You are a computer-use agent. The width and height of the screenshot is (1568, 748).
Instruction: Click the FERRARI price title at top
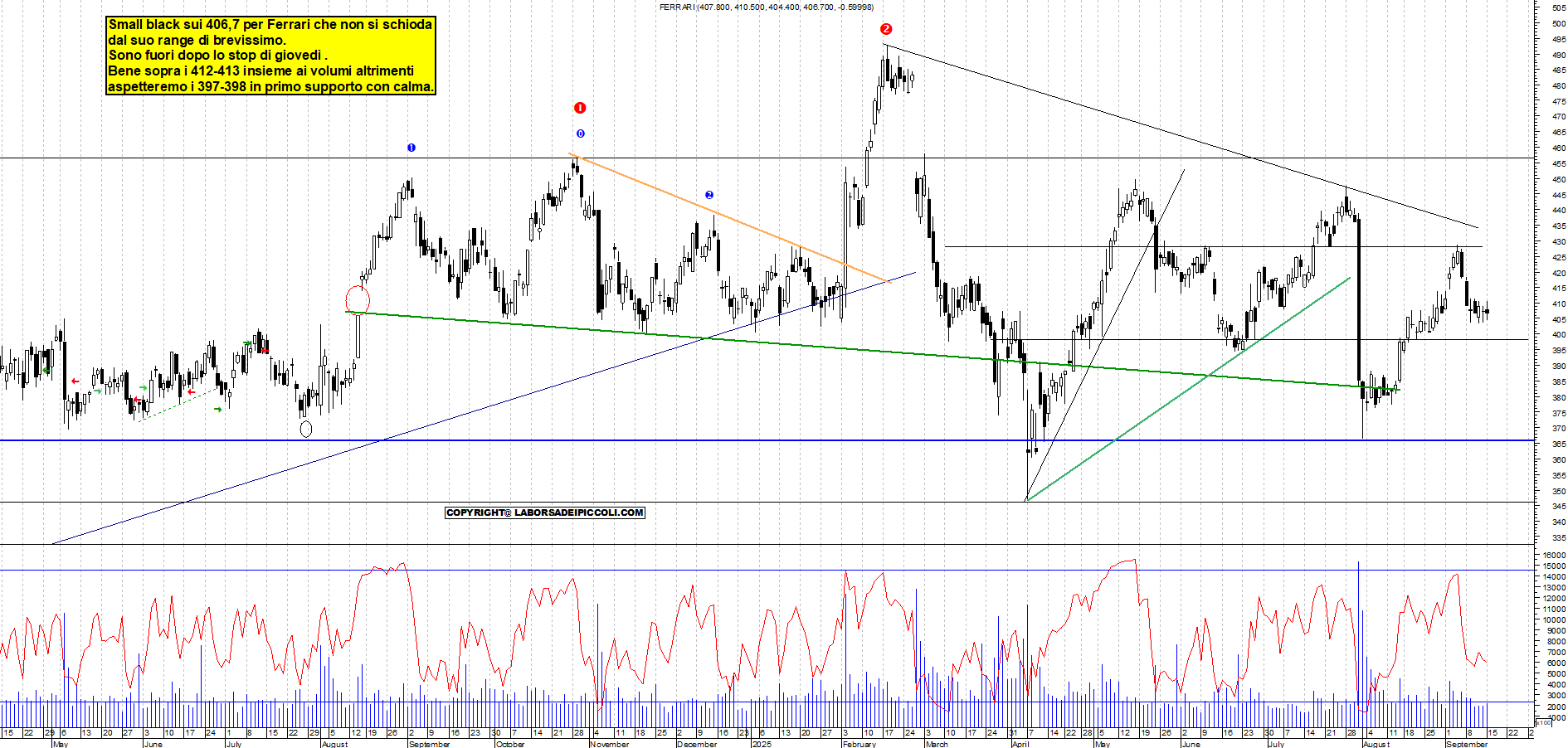pyautogui.click(x=766, y=7)
